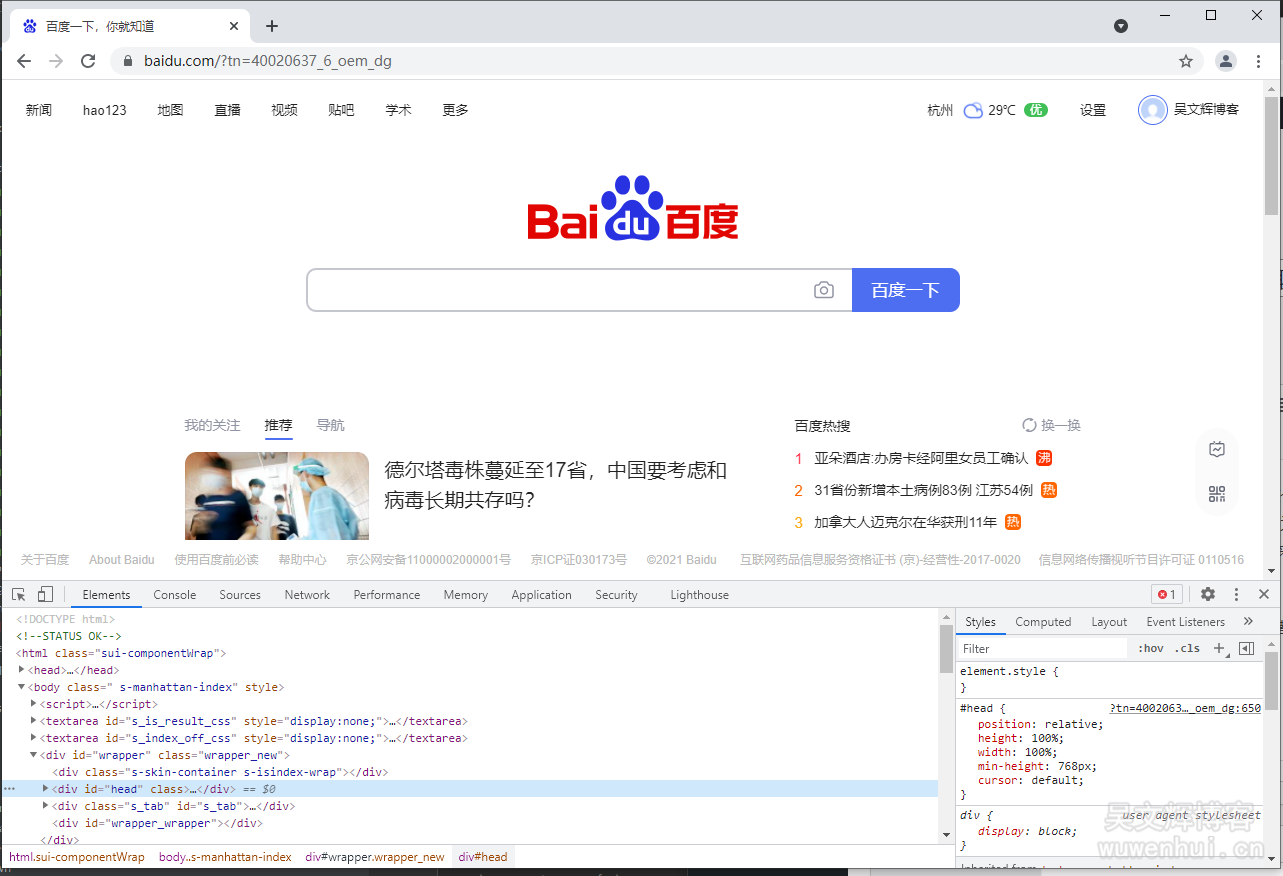Click the QR code icon on page sidebar

pyautogui.click(x=1216, y=494)
